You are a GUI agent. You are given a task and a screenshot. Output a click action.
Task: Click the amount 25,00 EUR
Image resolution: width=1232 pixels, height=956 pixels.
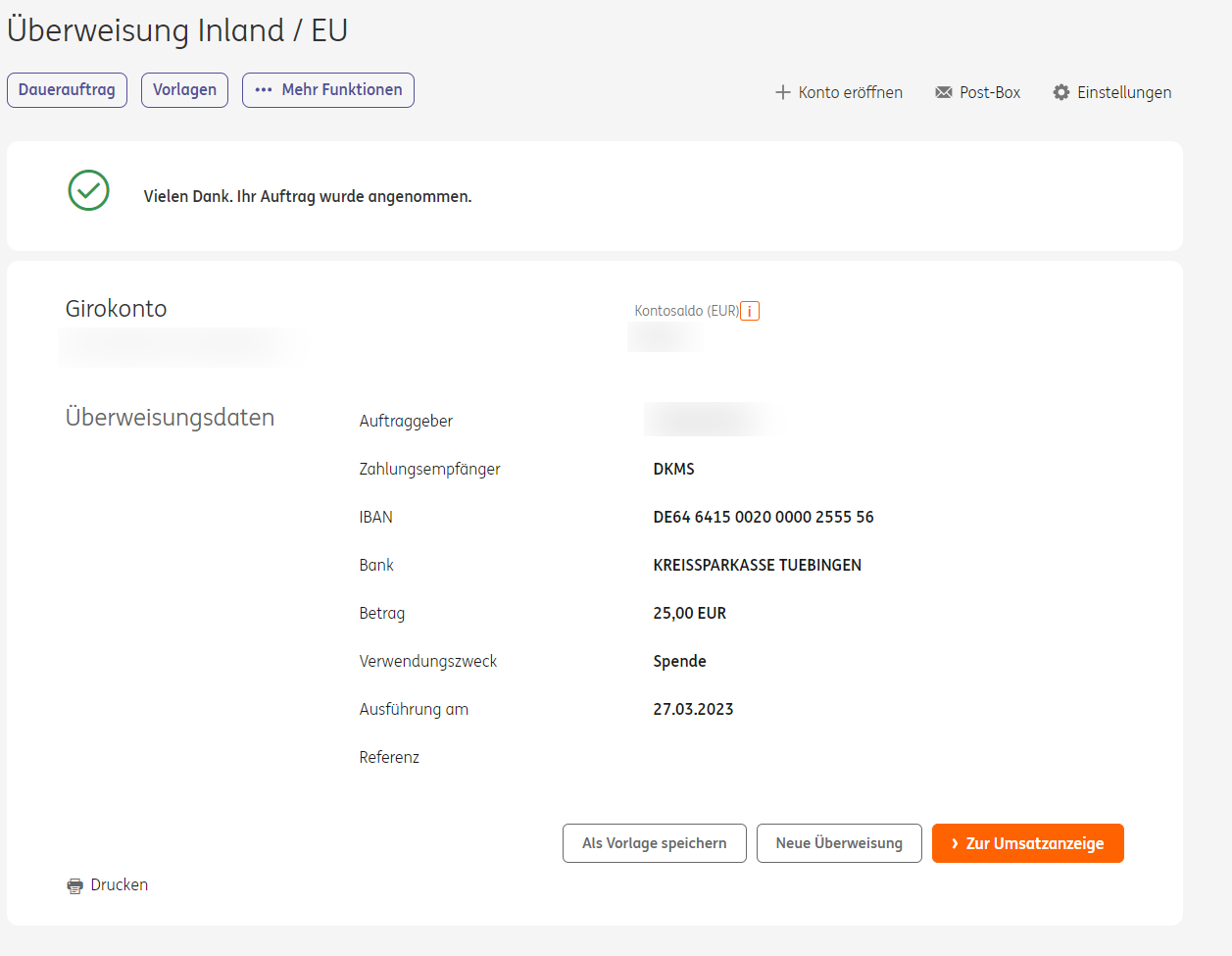(690, 613)
